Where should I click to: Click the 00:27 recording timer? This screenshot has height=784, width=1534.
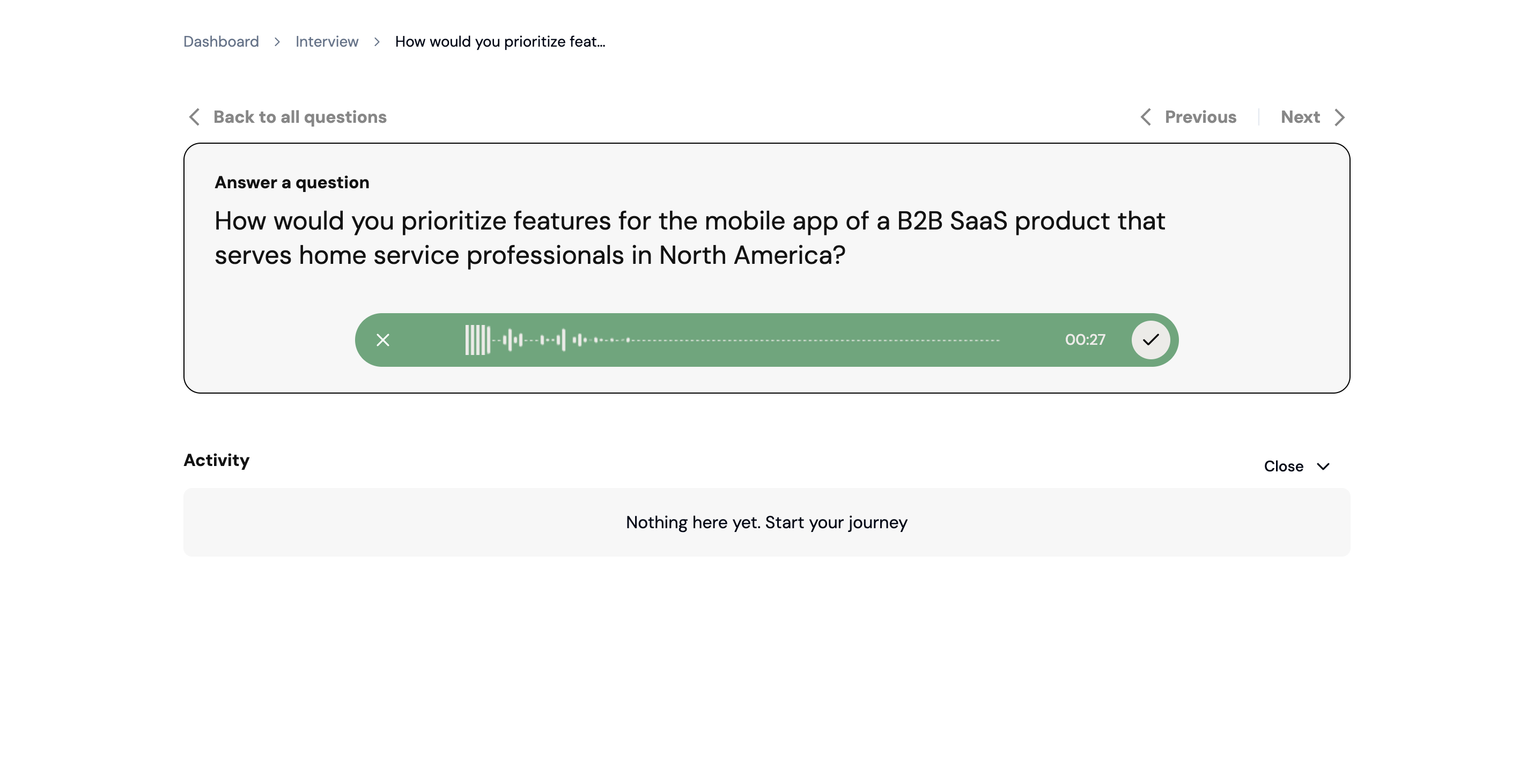point(1085,340)
